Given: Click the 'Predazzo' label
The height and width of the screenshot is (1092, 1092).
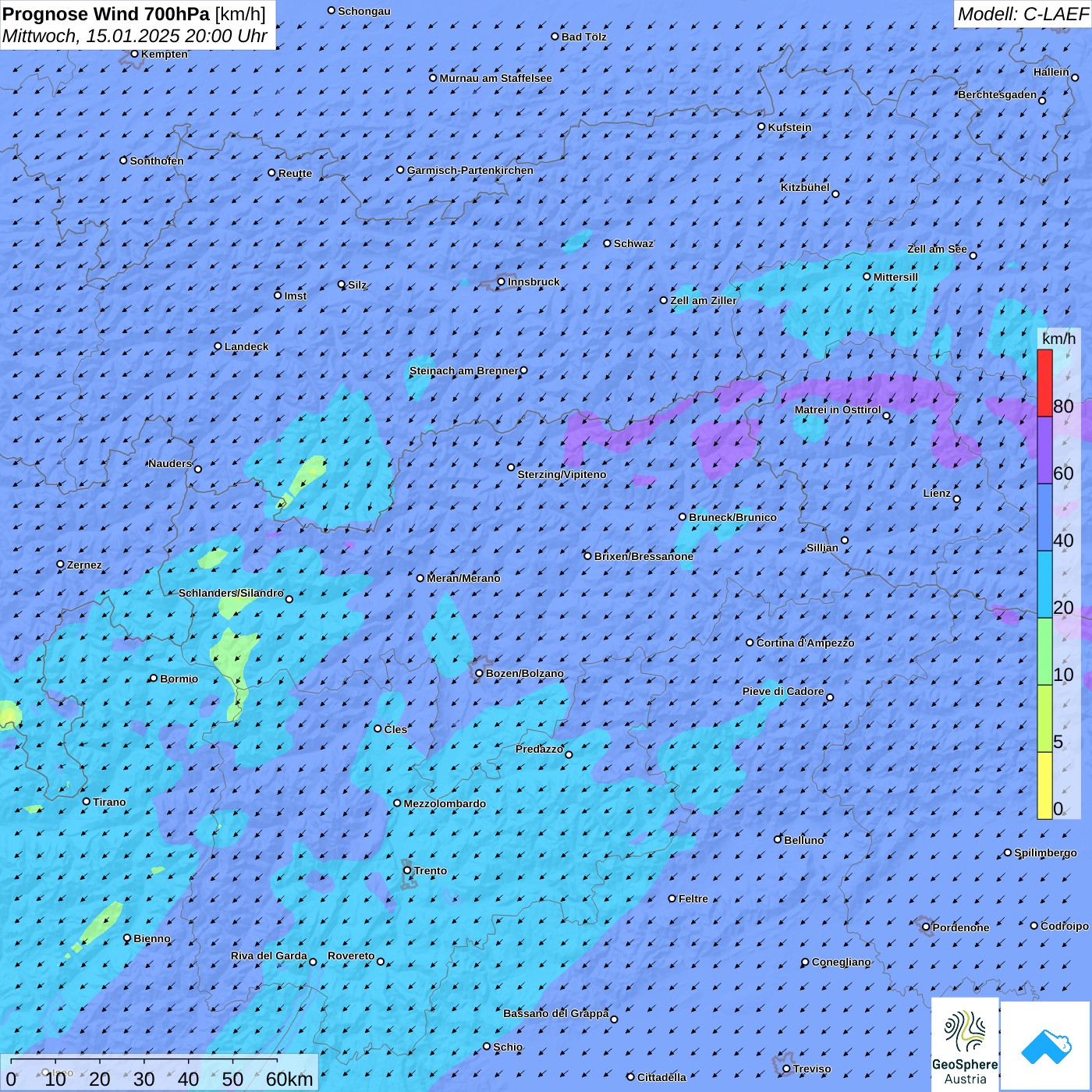Looking at the screenshot, I should pyautogui.click(x=539, y=749).
